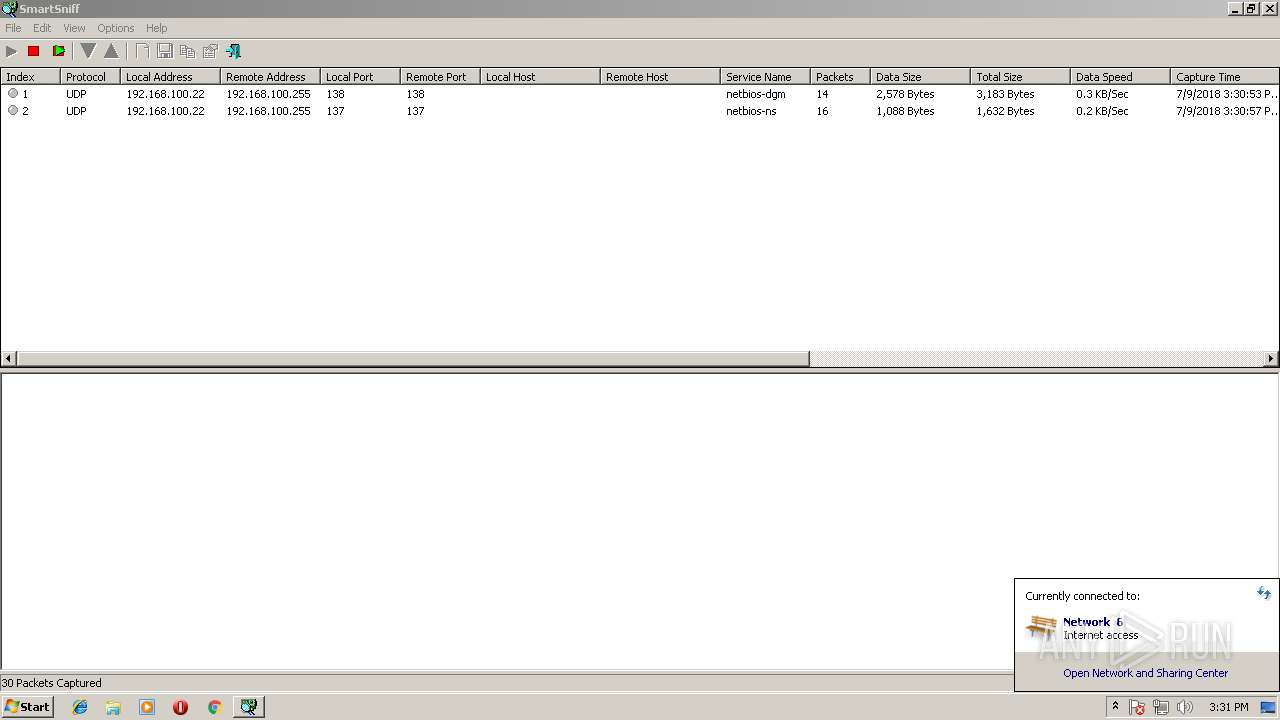Open Internet Explorer from the taskbar
Viewport: 1280px width, 720px height.
click(x=80, y=707)
